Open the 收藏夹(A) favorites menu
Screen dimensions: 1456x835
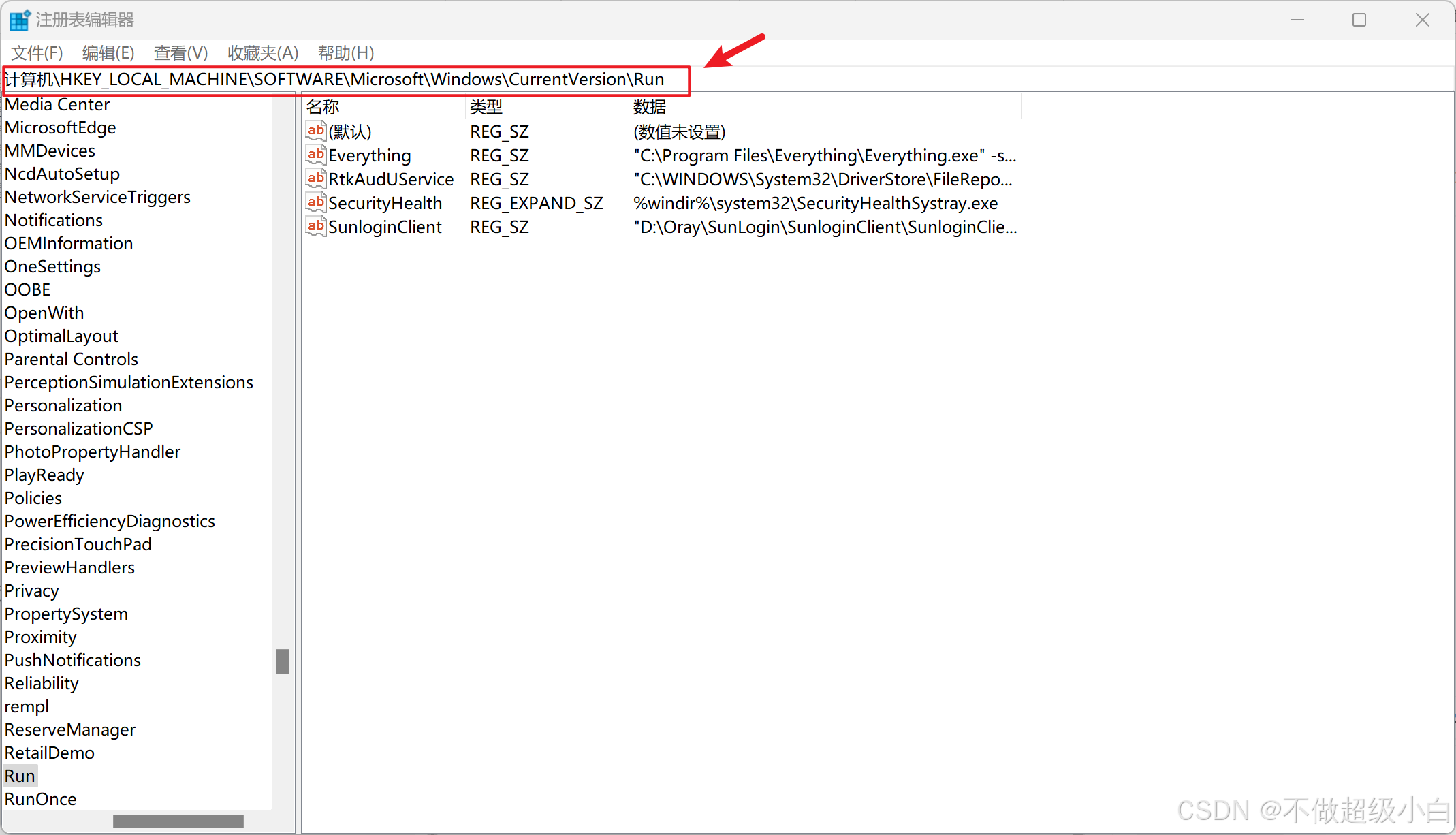coord(263,52)
